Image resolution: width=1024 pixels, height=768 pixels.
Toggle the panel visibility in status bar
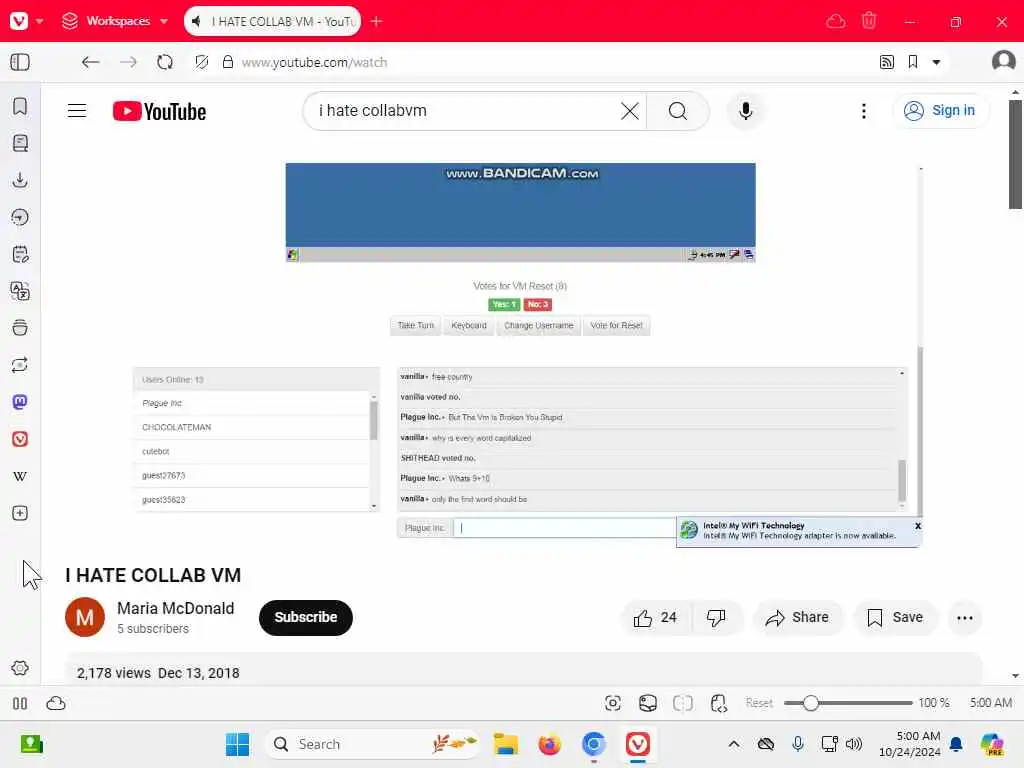20,703
